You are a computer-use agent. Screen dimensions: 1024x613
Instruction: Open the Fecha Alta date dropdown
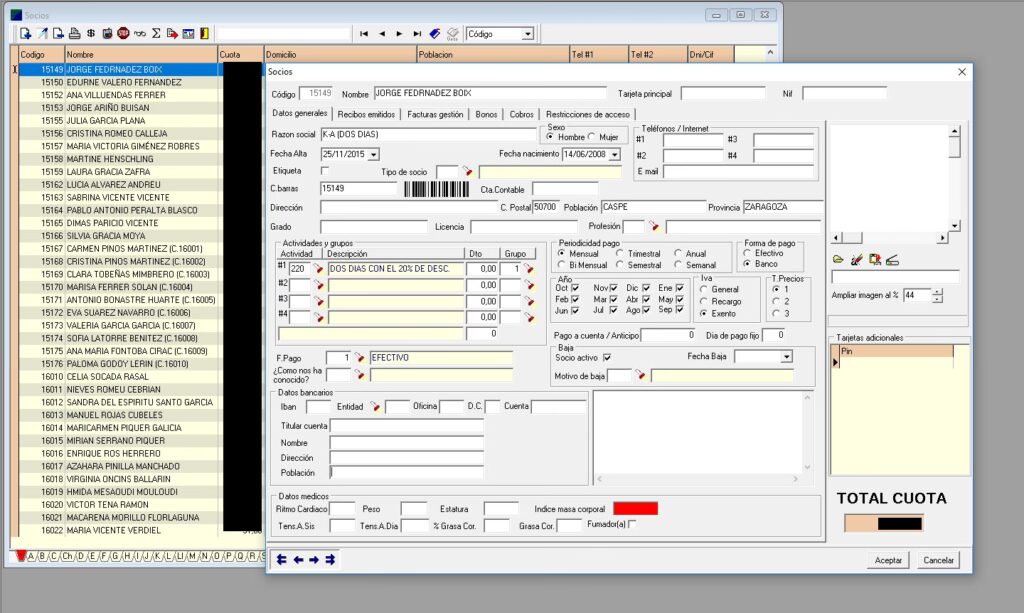pyautogui.click(x=373, y=155)
